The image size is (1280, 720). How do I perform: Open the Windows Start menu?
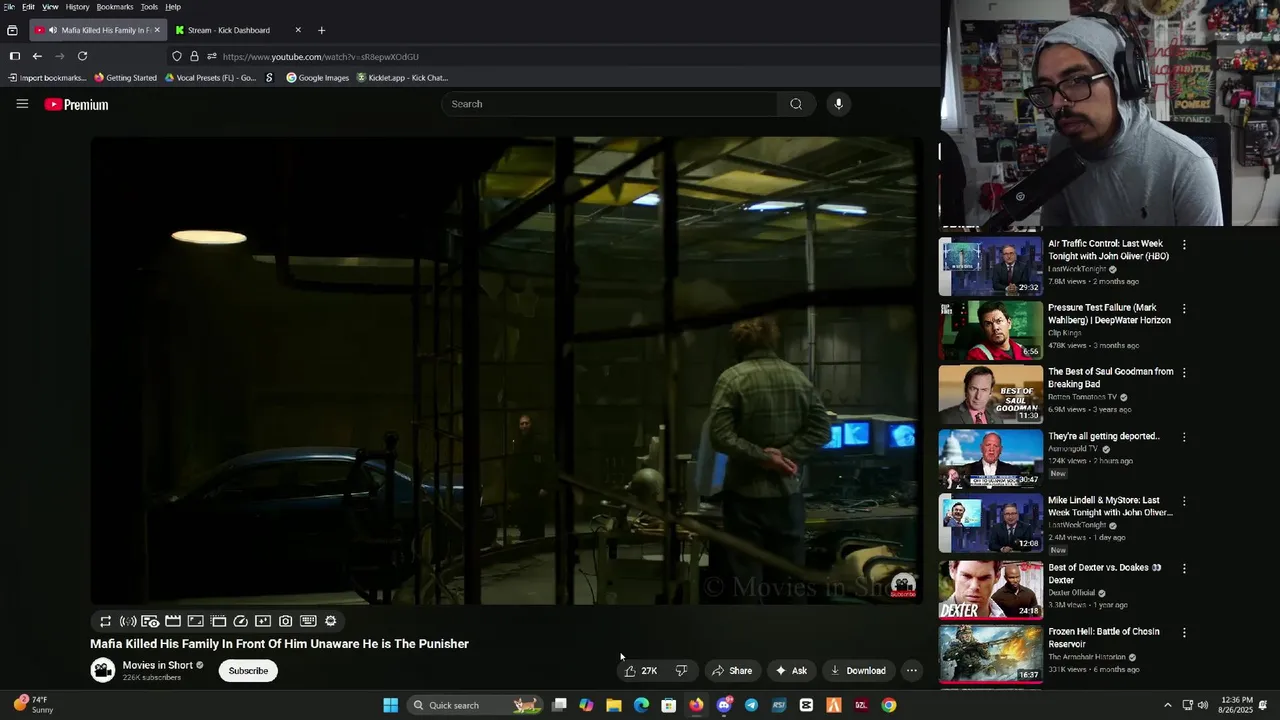pyautogui.click(x=390, y=705)
